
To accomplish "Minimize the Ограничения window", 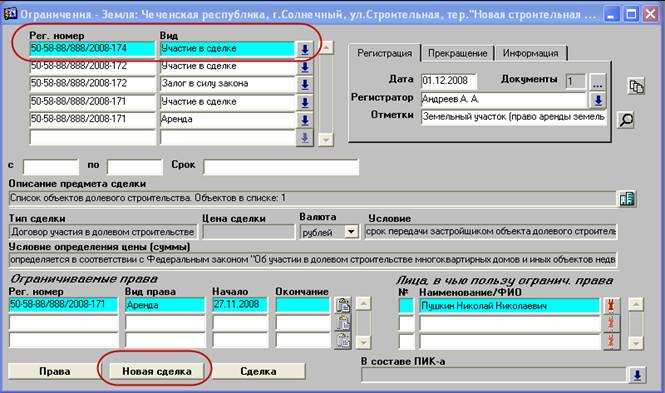I will 611,14.
